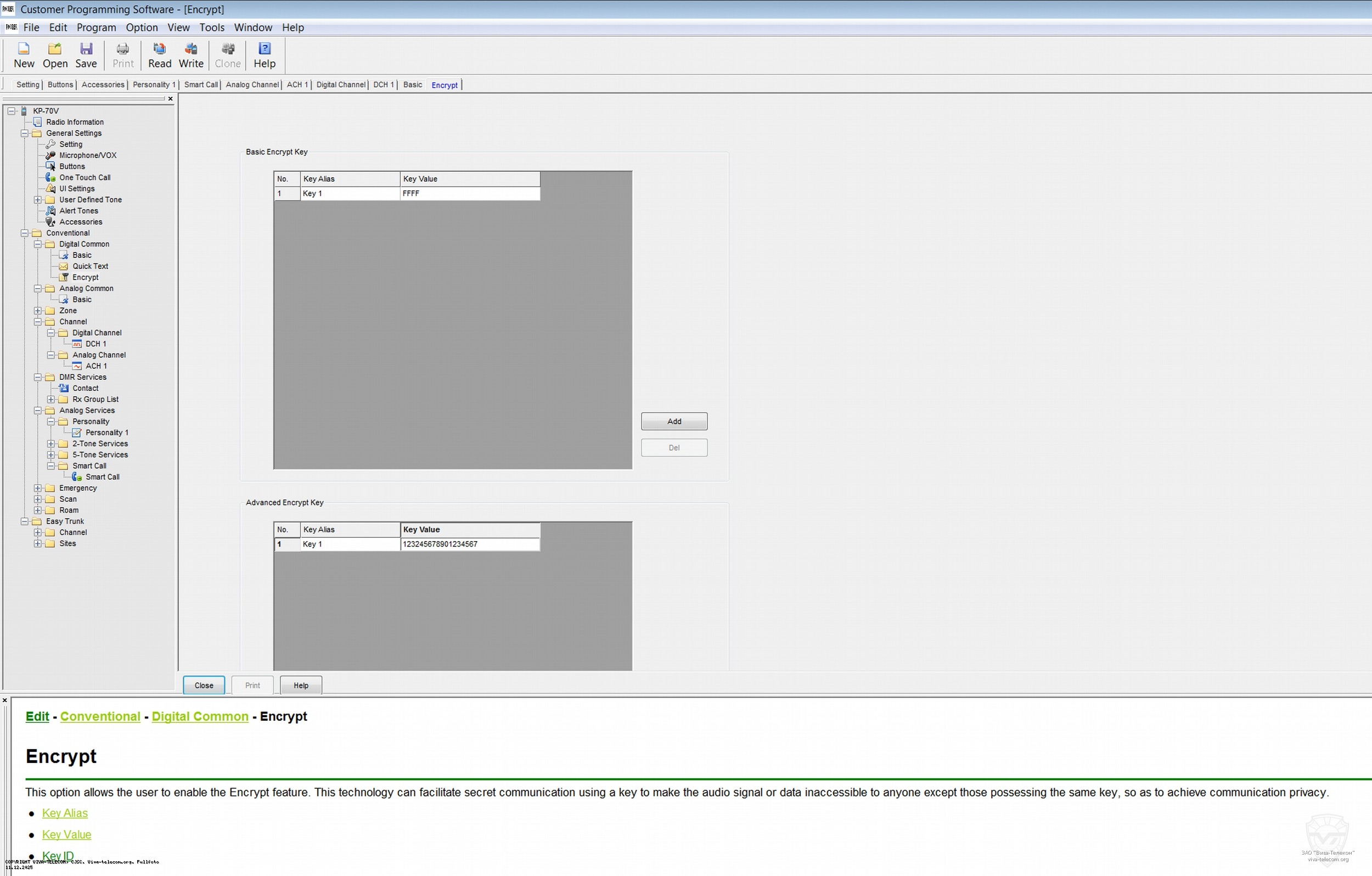Open the Quick Text tree item
Viewport: 1372px width, 876px height.
(x=90, y=266)
